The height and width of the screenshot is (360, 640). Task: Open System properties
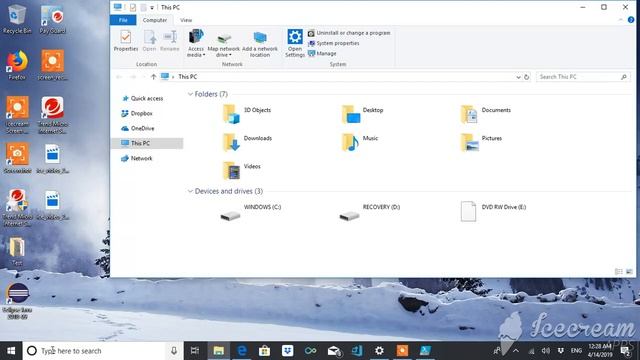pos(333,43)
